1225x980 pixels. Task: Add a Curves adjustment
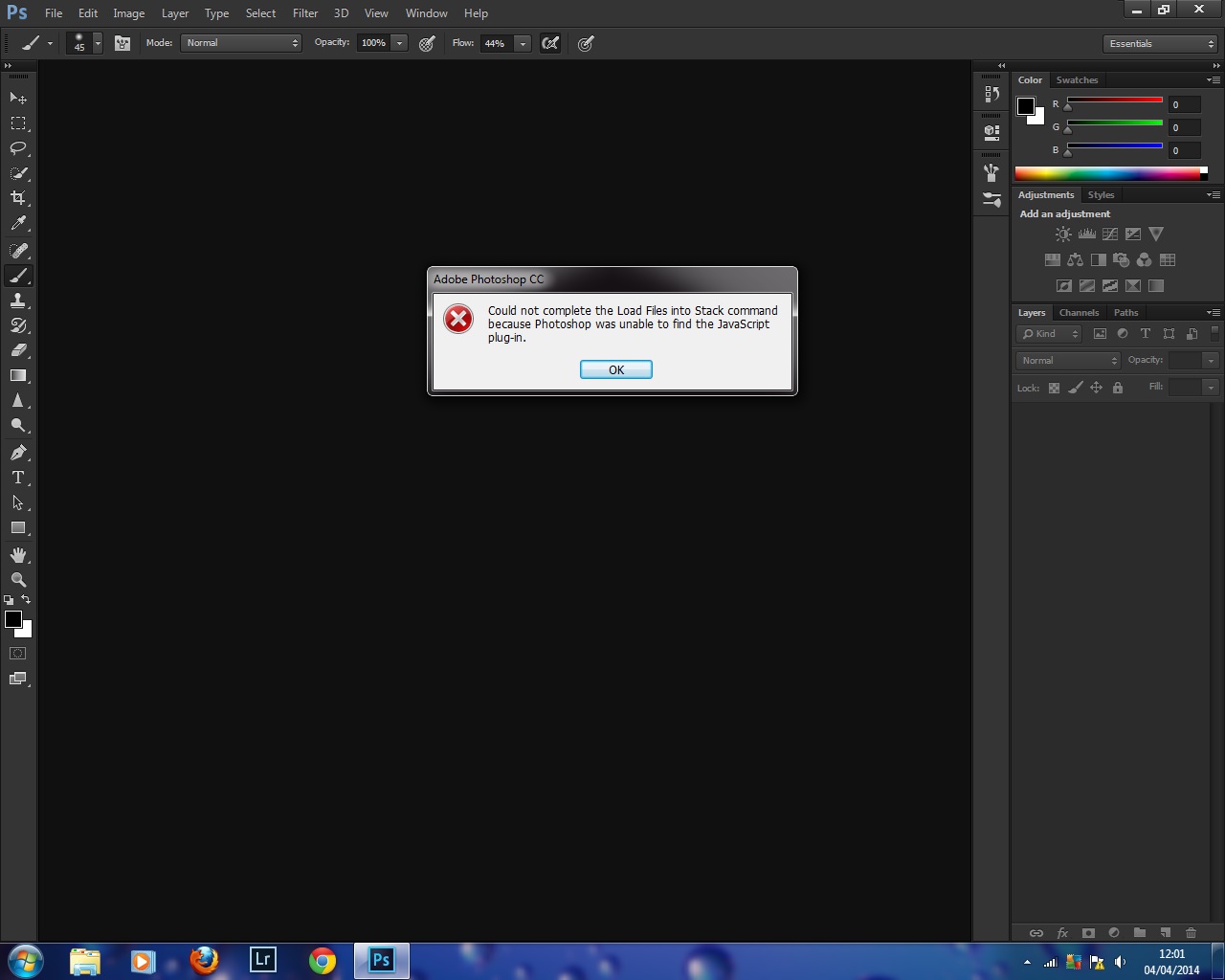pyautogui.click(x=1110, y=234)
